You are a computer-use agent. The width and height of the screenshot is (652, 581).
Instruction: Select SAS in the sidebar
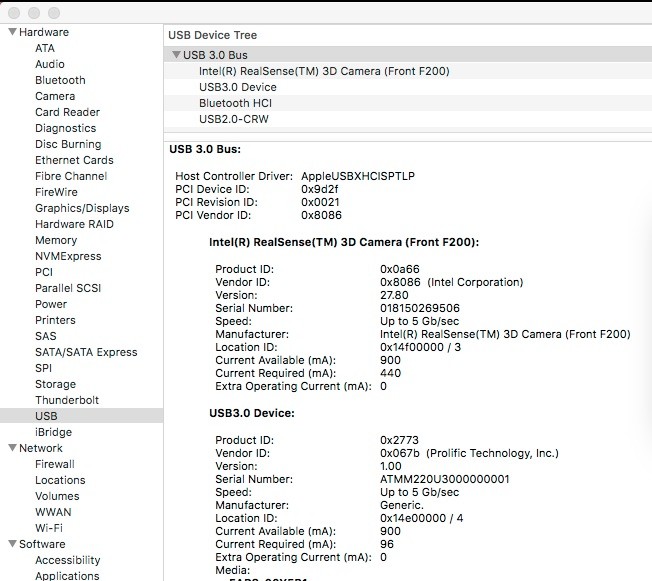pyautogui.click(x=46, y=336)
